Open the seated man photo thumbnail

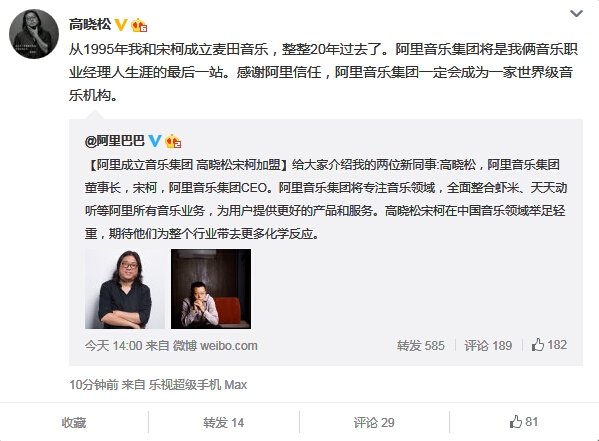[211, 289]
